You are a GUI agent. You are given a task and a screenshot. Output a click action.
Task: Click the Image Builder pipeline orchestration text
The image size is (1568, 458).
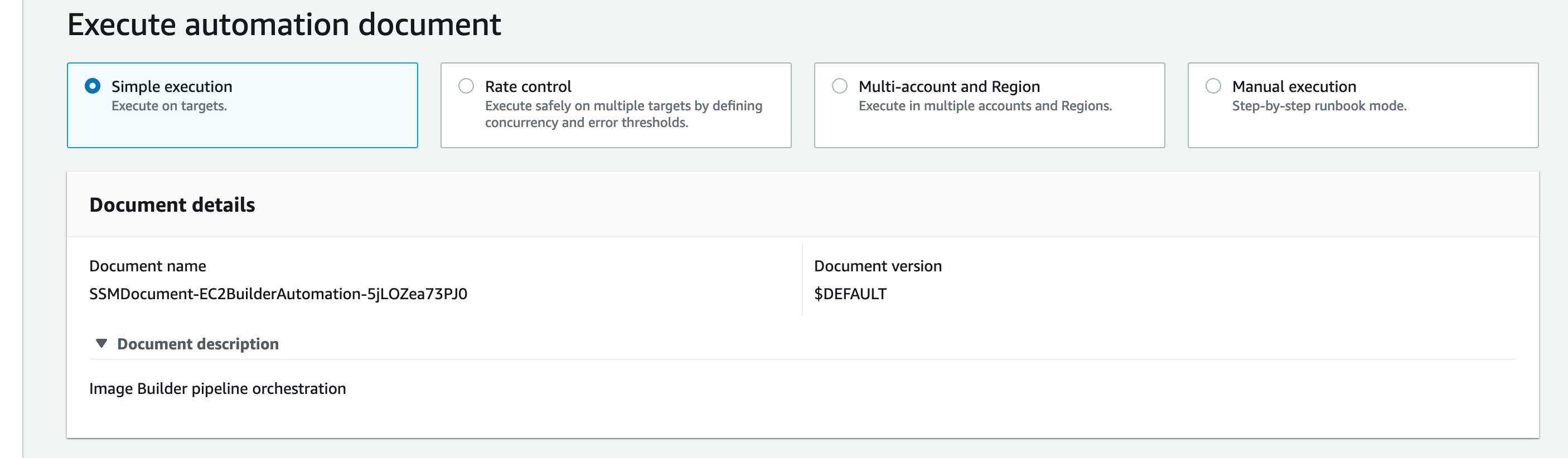217,389
